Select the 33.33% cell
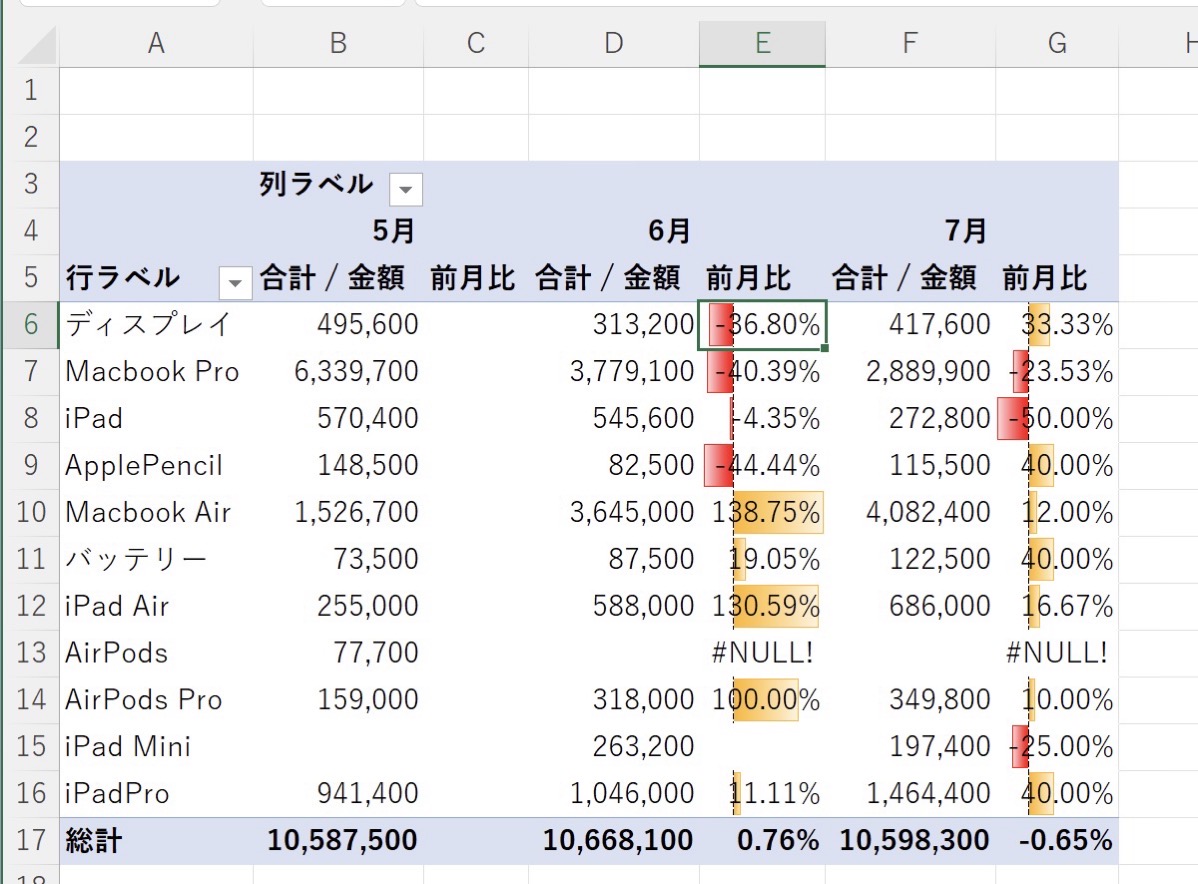The image size is (1198, 884). (1057, 325)
